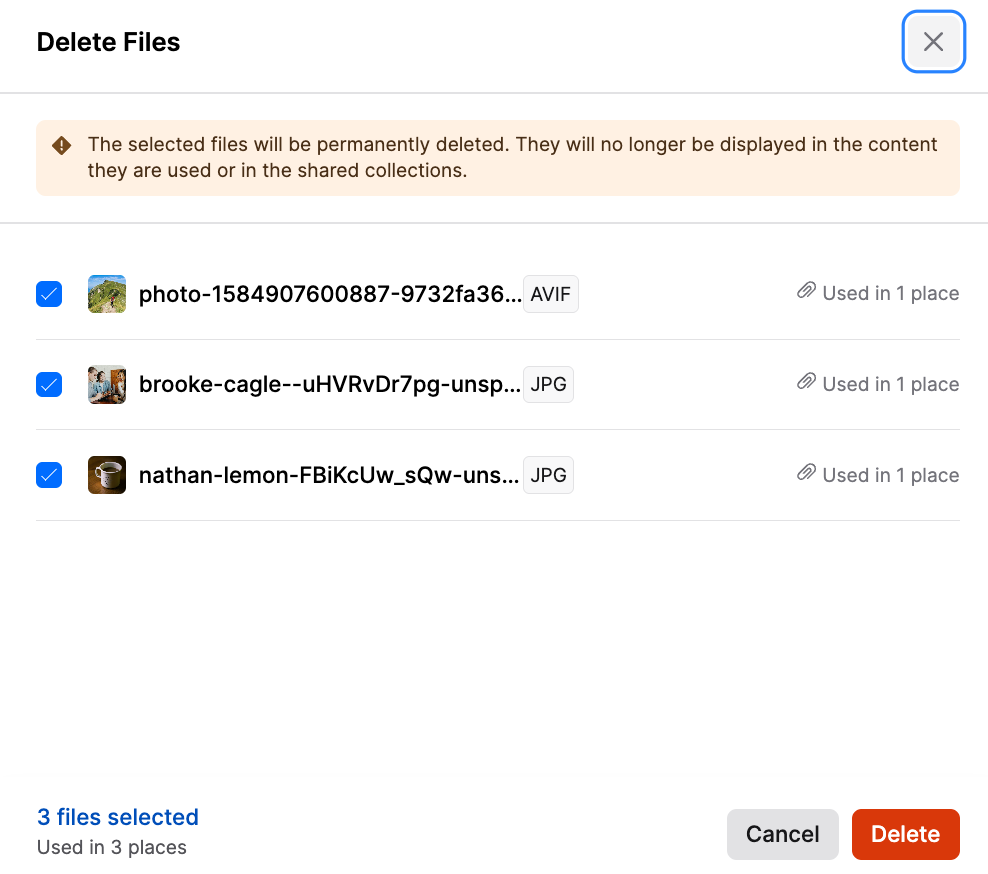Image resolution: width=988 pixels, height=874 pixels.
Task: Click the photo-1584907600887 file name
Action: pyautogui.click(x=329, y=294)
